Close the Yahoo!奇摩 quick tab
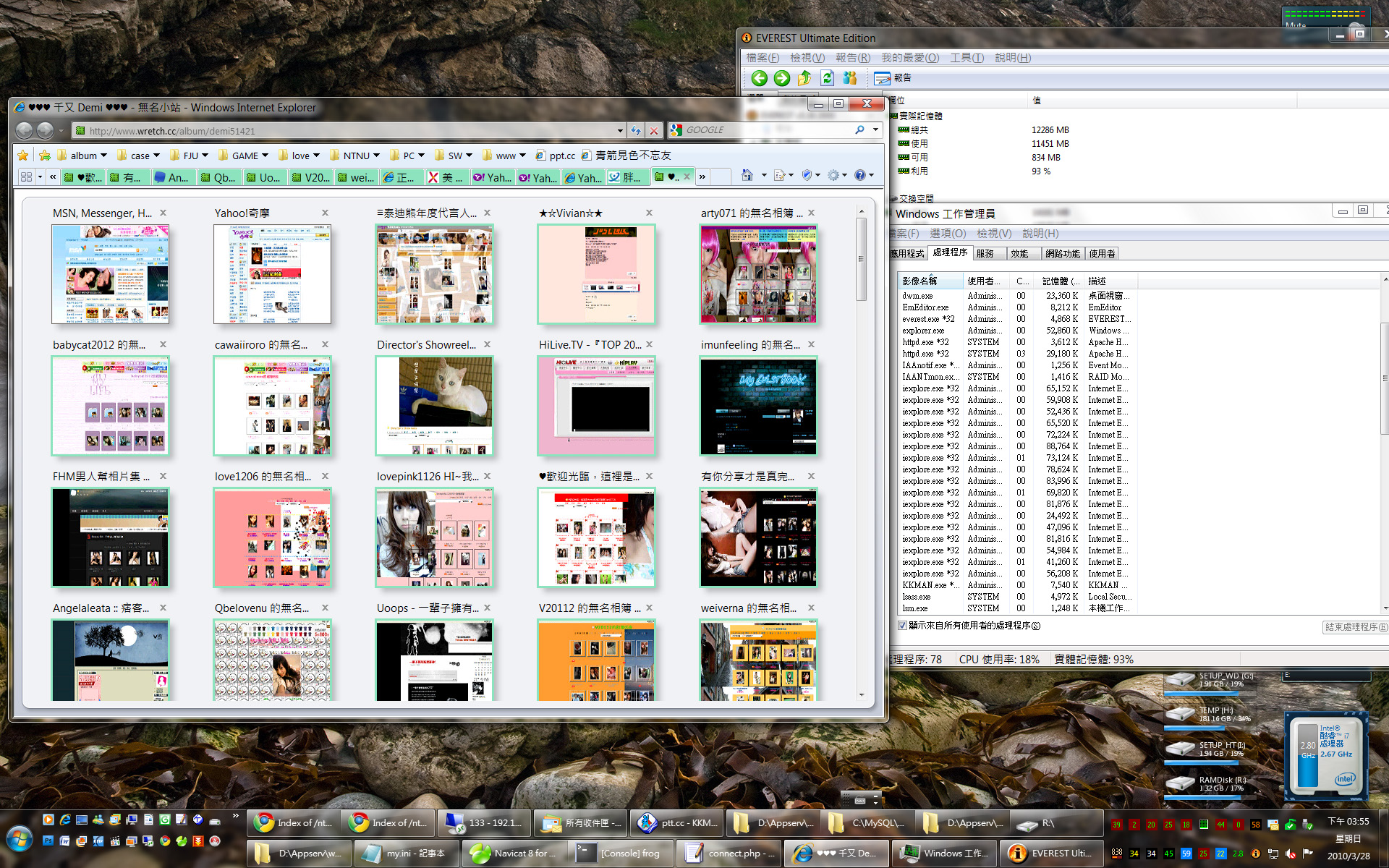 point(325,213)
